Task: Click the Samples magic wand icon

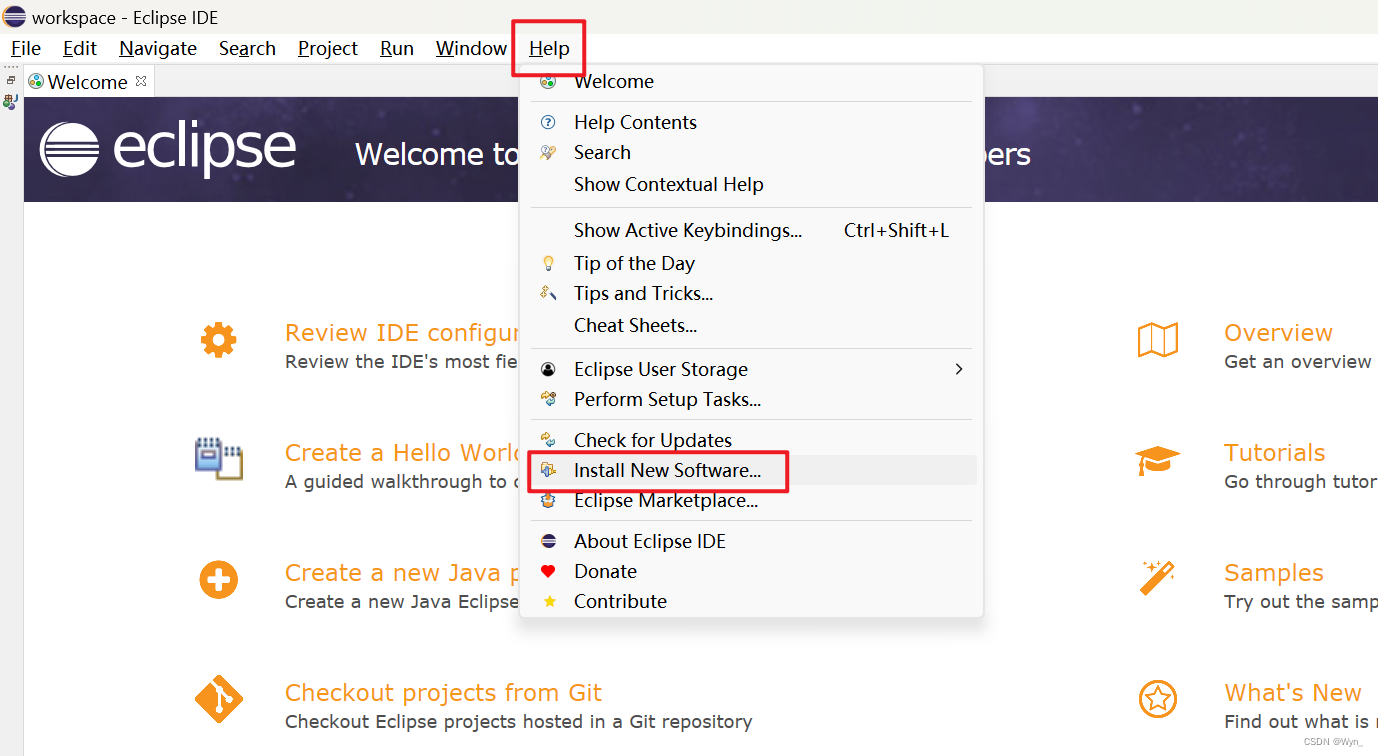Action: pos(1157,578)
